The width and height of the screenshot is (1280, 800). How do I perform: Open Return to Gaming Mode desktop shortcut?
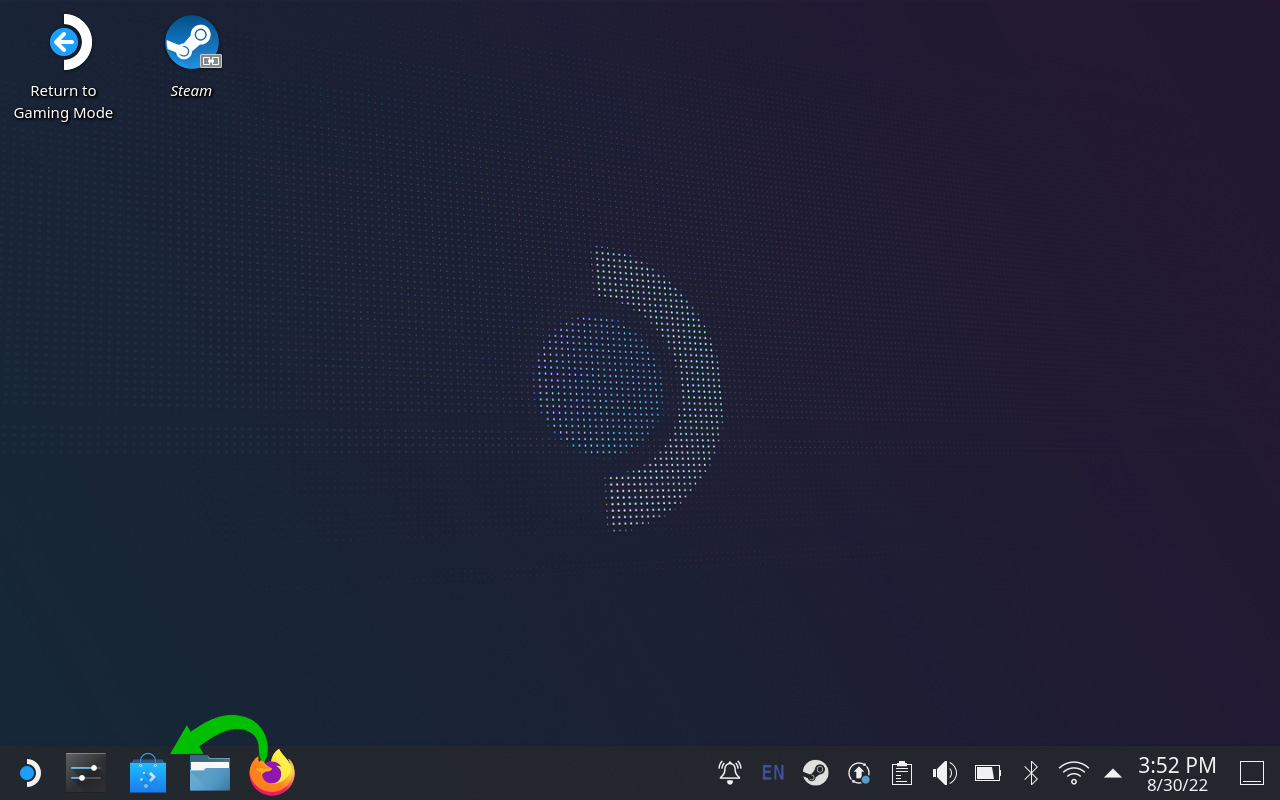point(64,44)
